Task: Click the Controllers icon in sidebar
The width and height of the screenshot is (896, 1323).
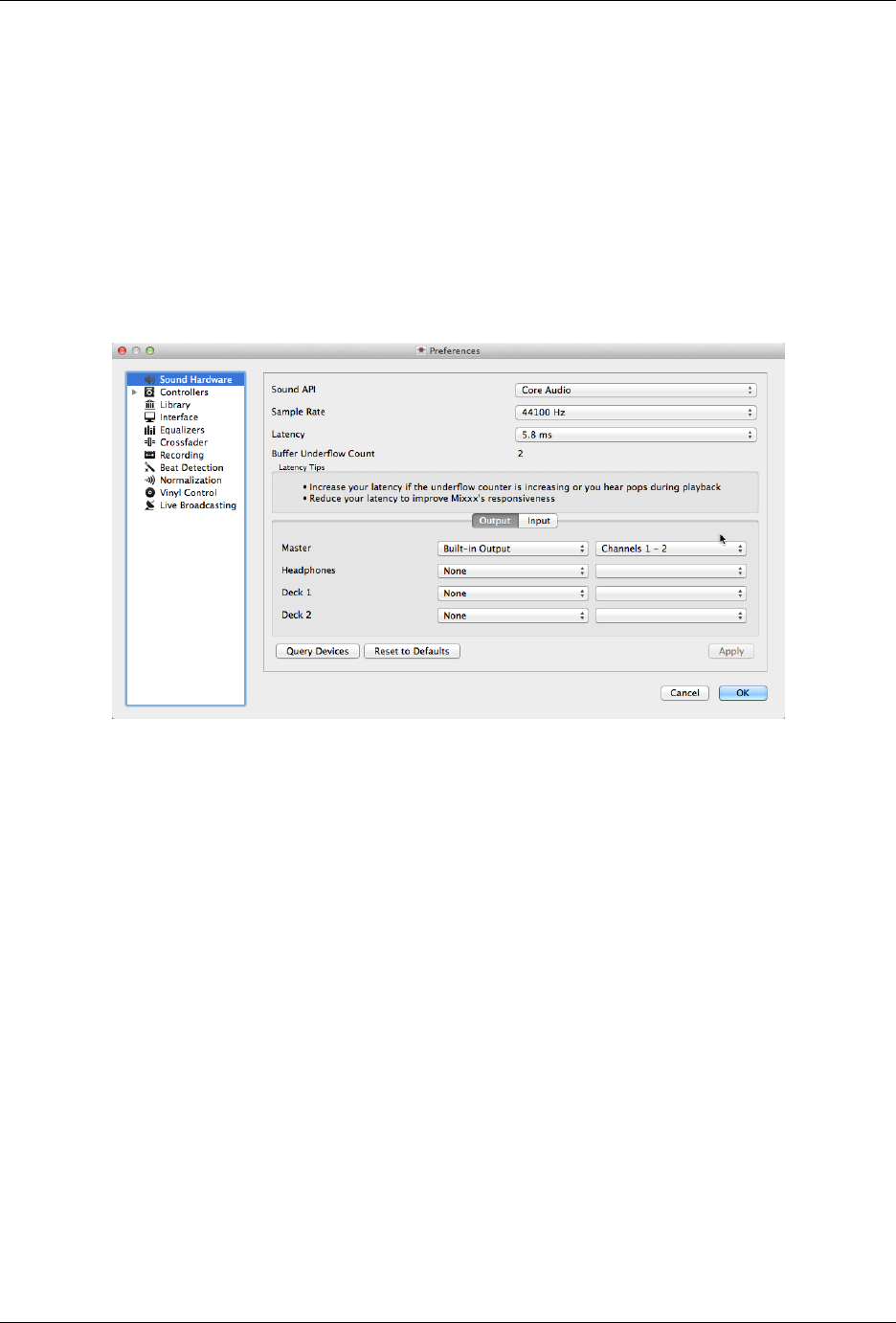Action: pyautogui.click(x=149, y=392)
